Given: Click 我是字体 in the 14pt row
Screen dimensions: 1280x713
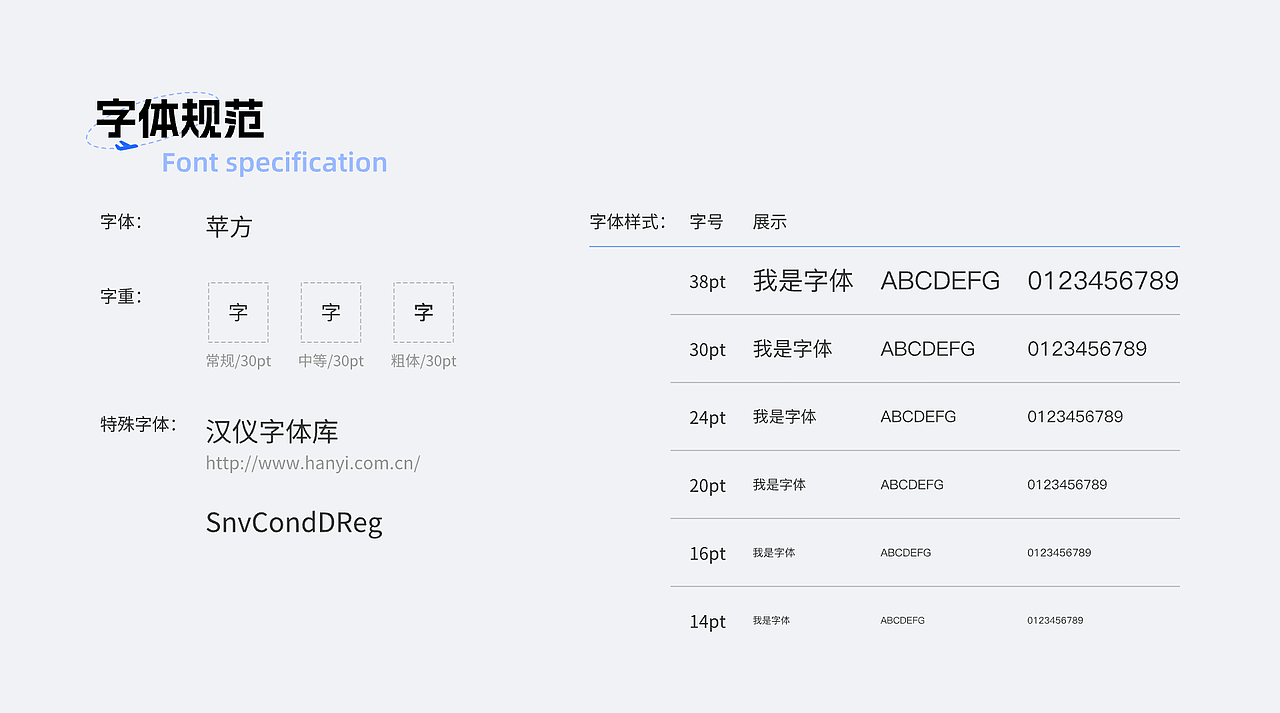Looking at the screenshot, I should coord(771,621).
